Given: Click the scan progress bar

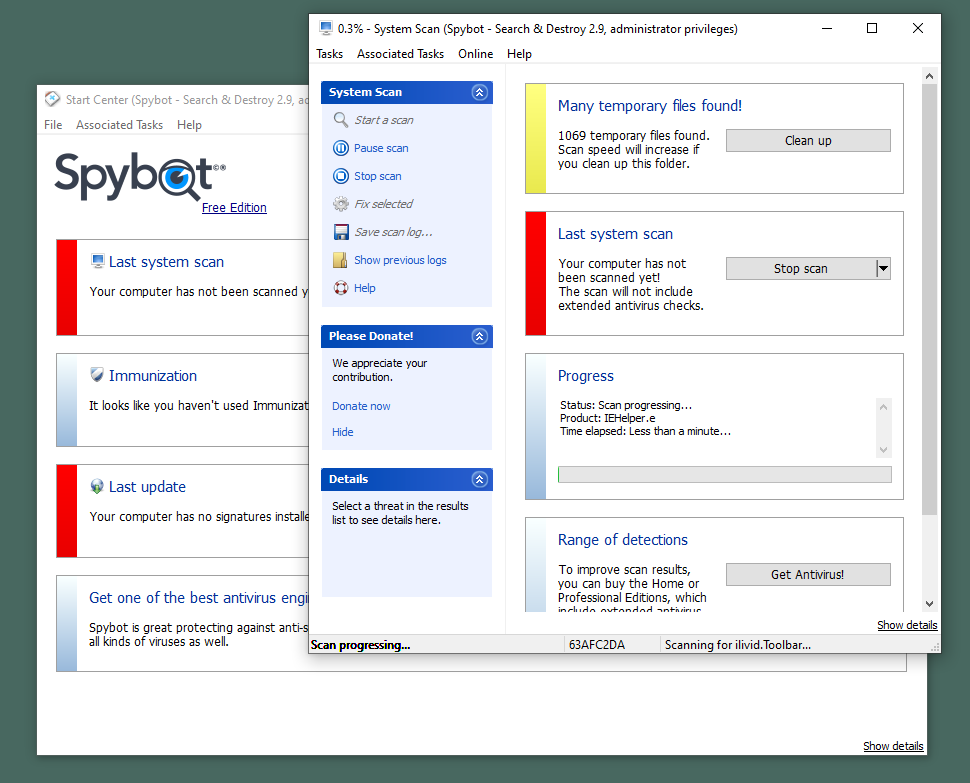Looking at the screenshot, I should pos(724,474).
